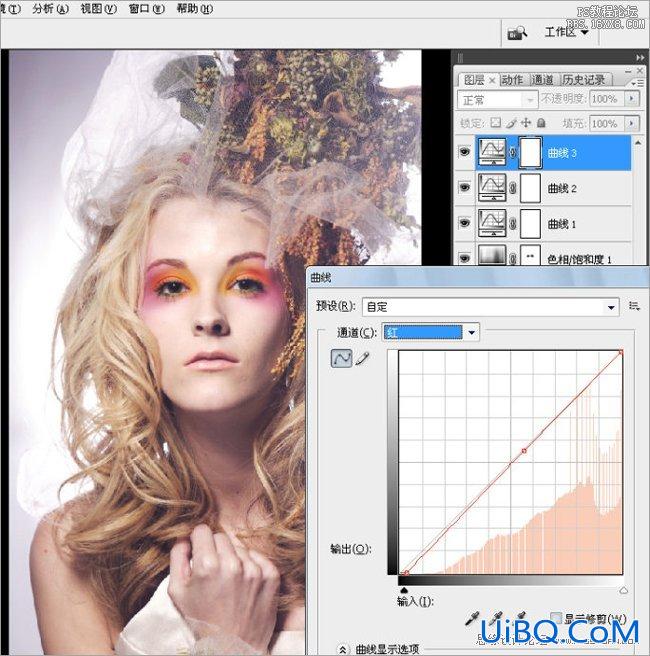
Task: Click the lock image pixels brush icon
Action: point(511,123)
